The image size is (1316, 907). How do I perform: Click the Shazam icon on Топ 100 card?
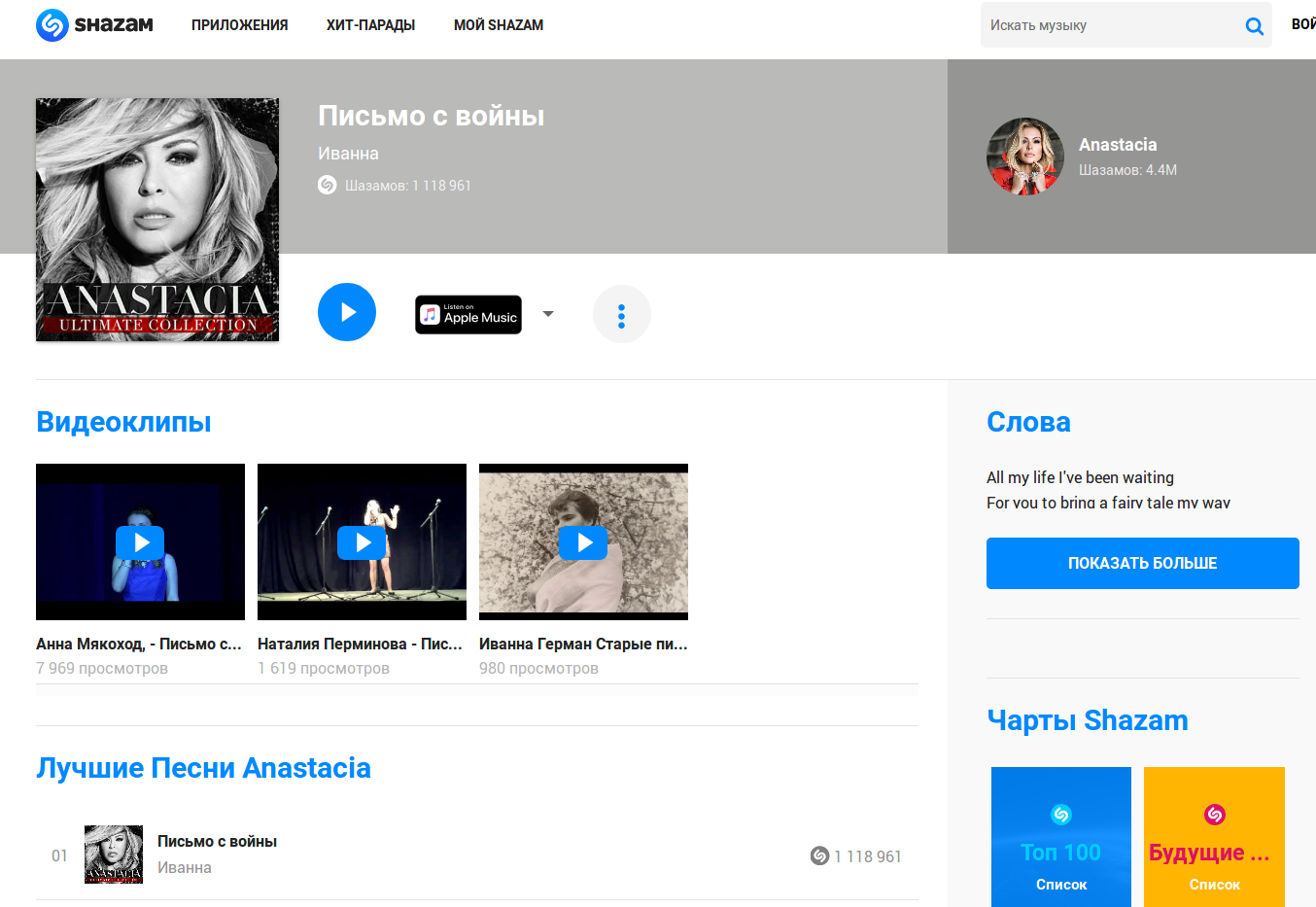coord(1061,815)
